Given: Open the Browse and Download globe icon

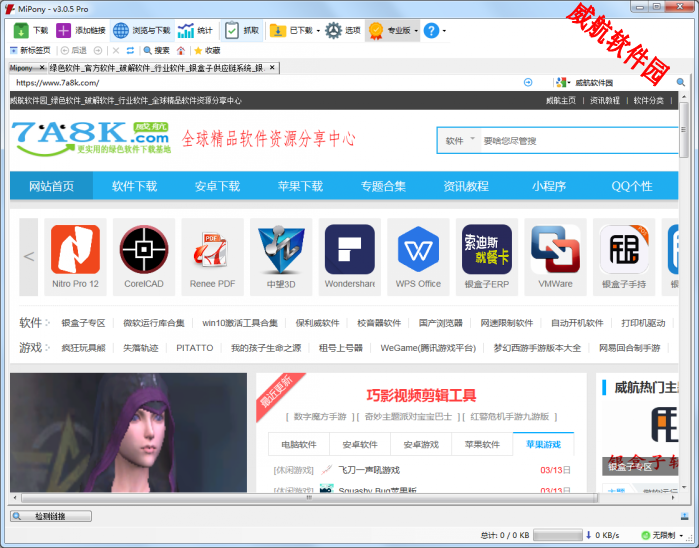Looking at the screenshot, I should [121, 31].
